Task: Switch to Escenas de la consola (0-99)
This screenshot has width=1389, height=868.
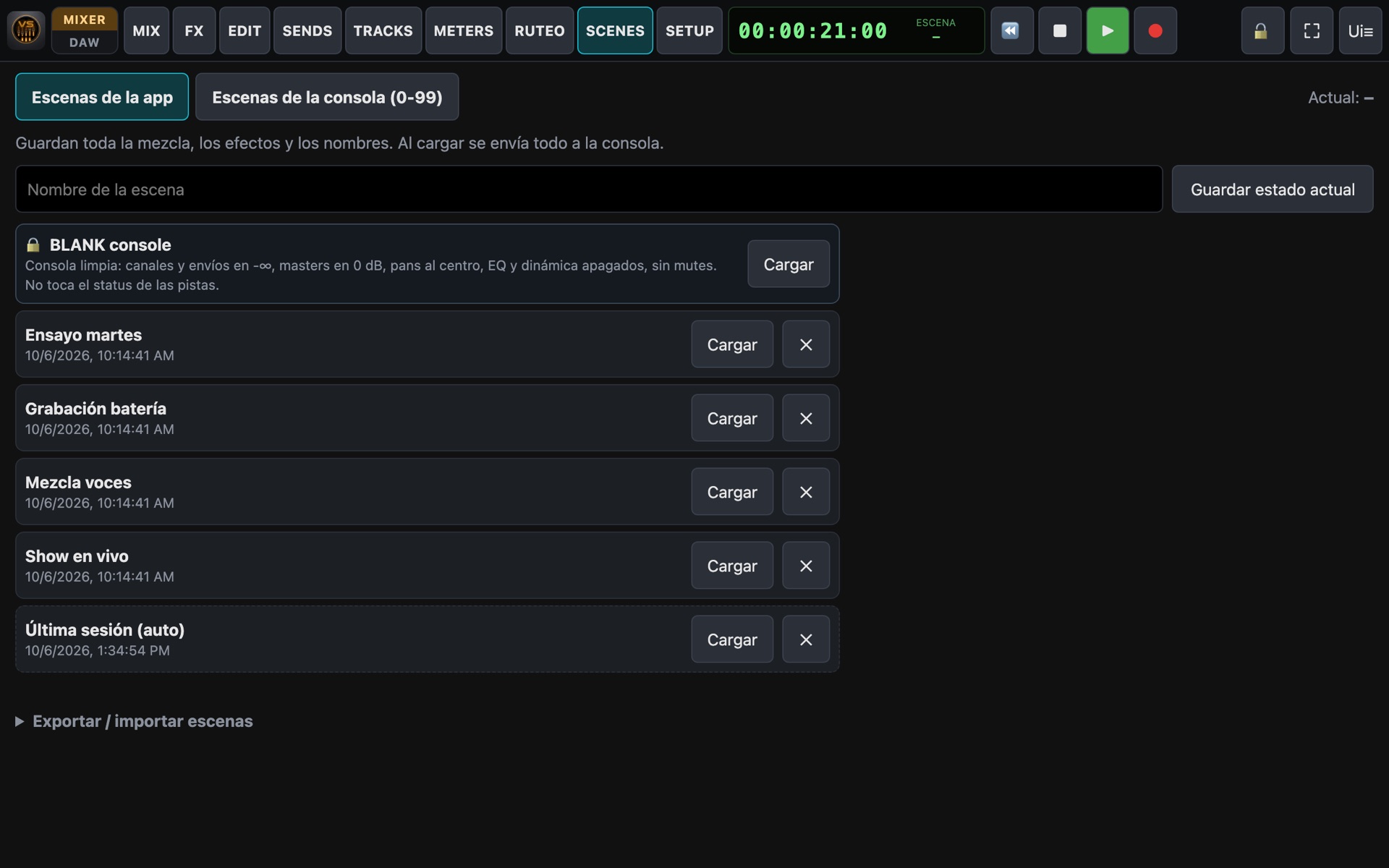Action: 327,97
